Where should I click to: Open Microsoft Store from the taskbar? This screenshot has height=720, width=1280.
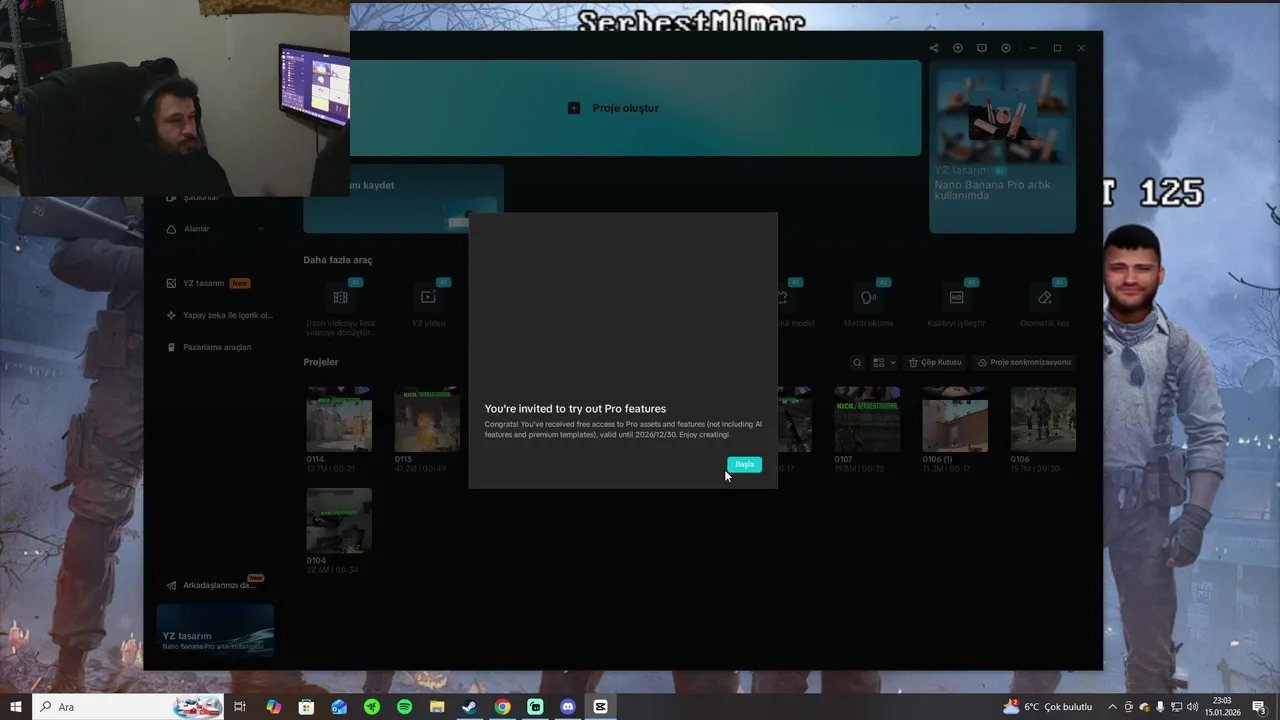point(306,707)
